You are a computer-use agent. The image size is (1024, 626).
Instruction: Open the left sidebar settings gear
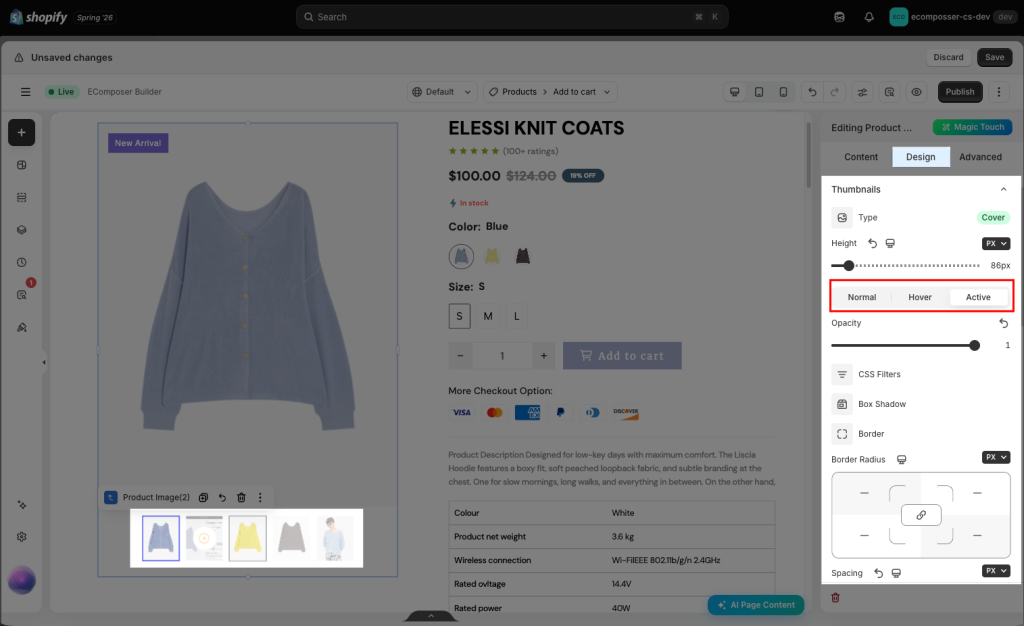coord(22,537)
